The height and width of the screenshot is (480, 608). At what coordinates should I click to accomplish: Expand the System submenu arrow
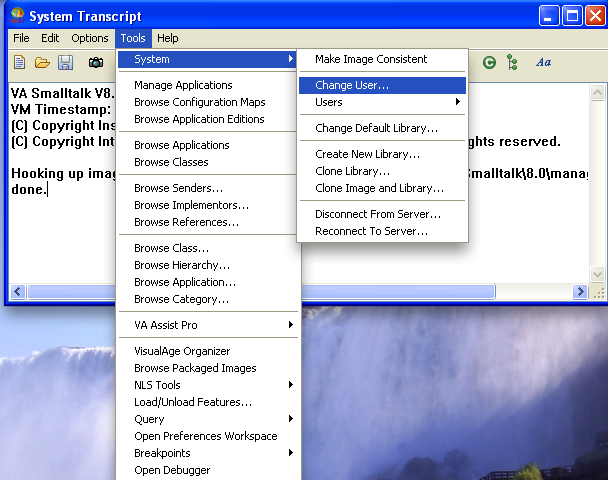(x=291, y=59)
